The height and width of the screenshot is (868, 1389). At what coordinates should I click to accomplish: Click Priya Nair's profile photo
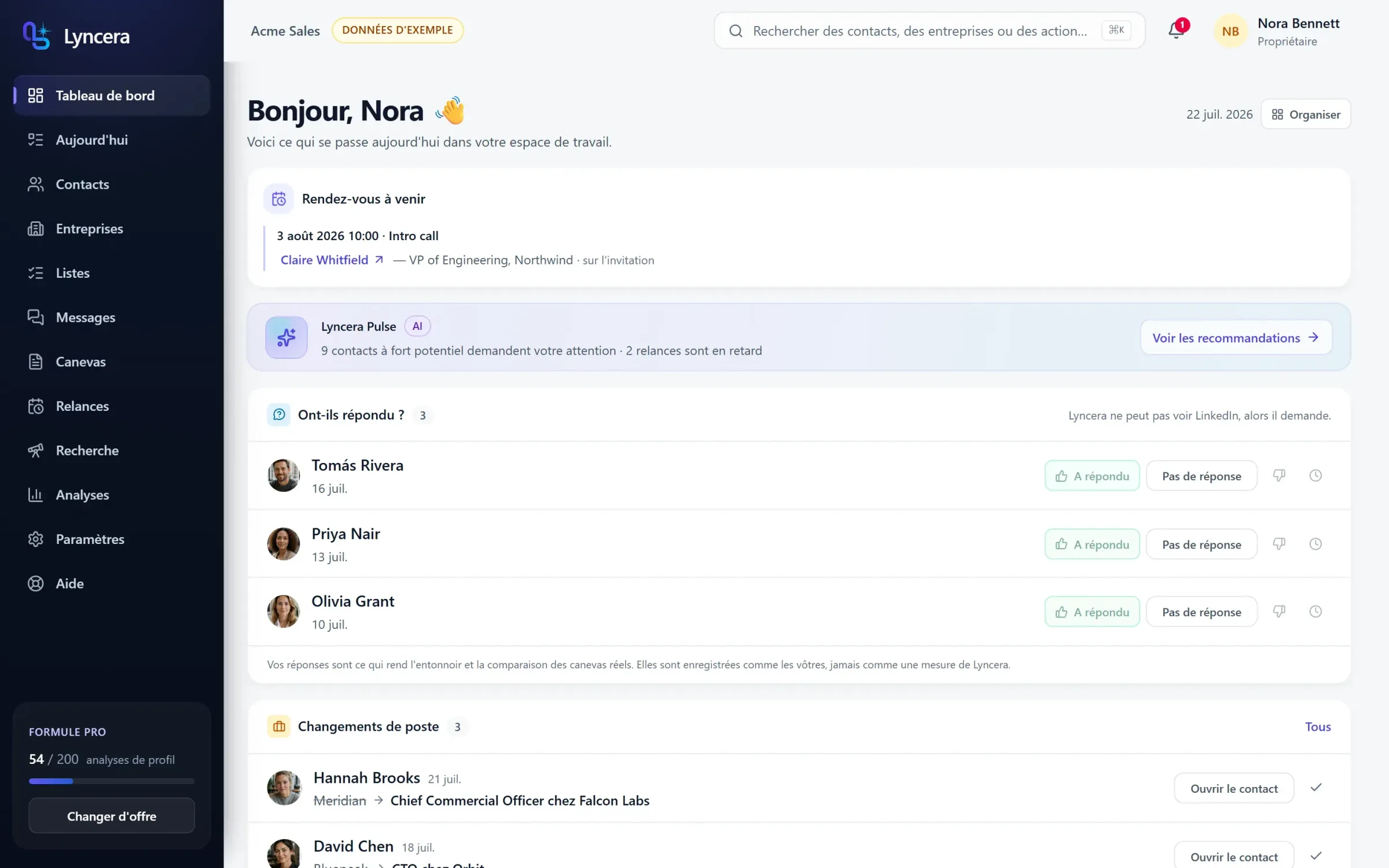coord(284,544)
